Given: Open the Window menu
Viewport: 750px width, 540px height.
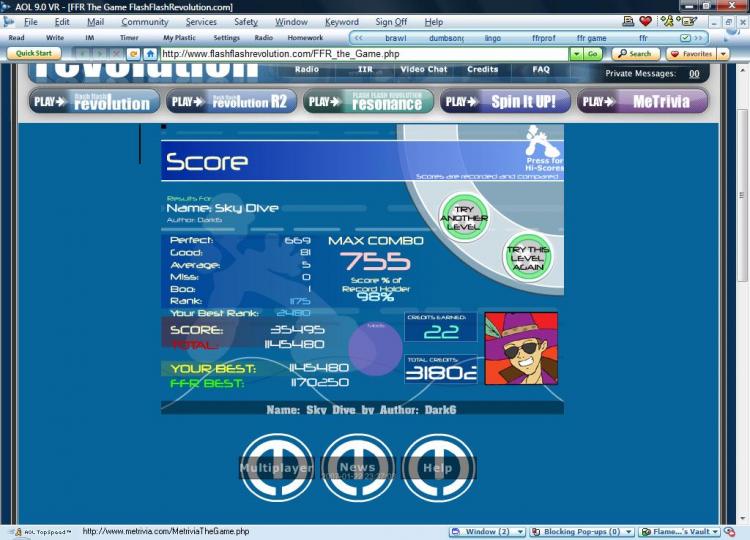Looking at the screenshot, I should click(291, 22).
